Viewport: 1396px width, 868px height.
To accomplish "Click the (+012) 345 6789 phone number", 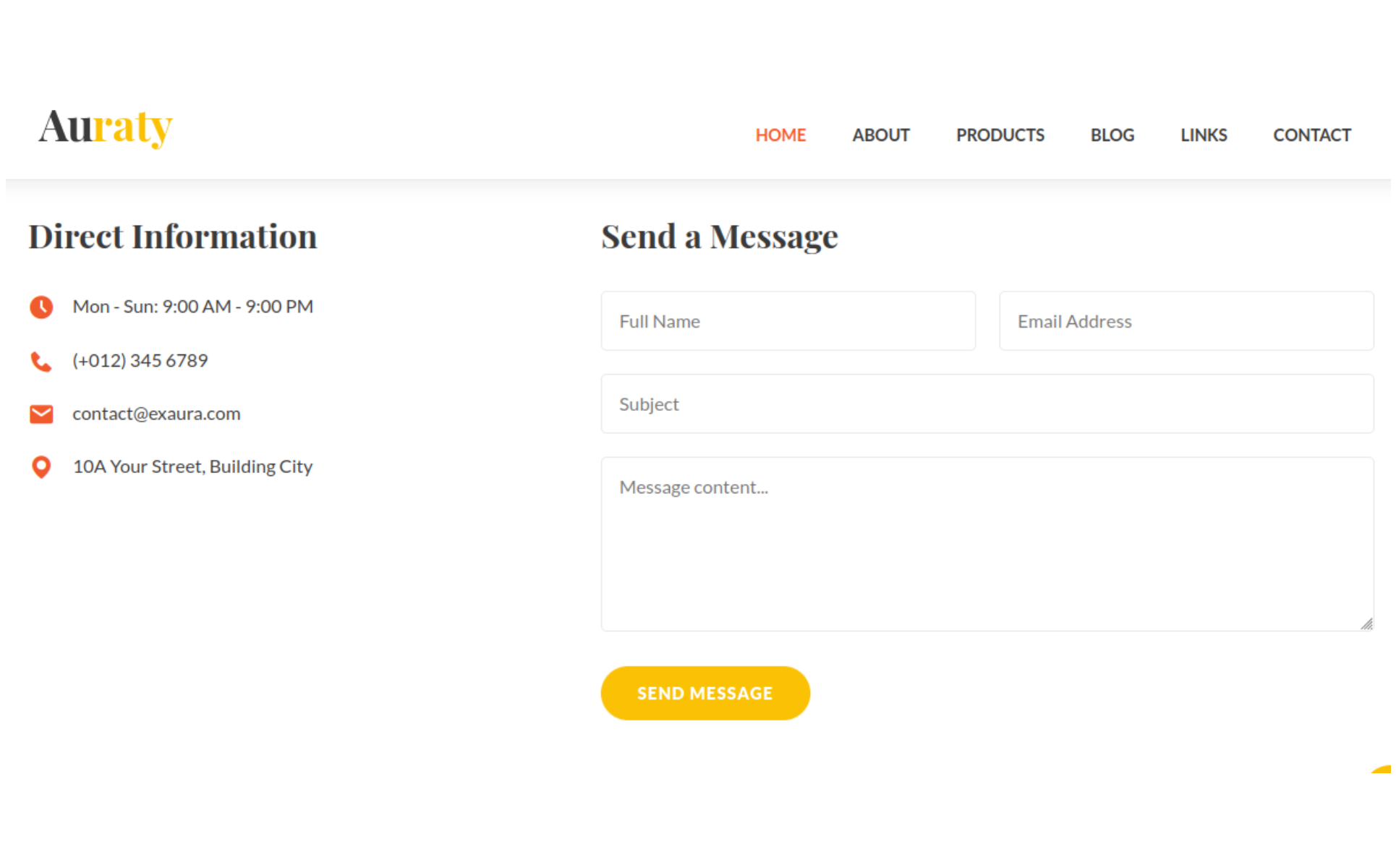I will 140,360.
